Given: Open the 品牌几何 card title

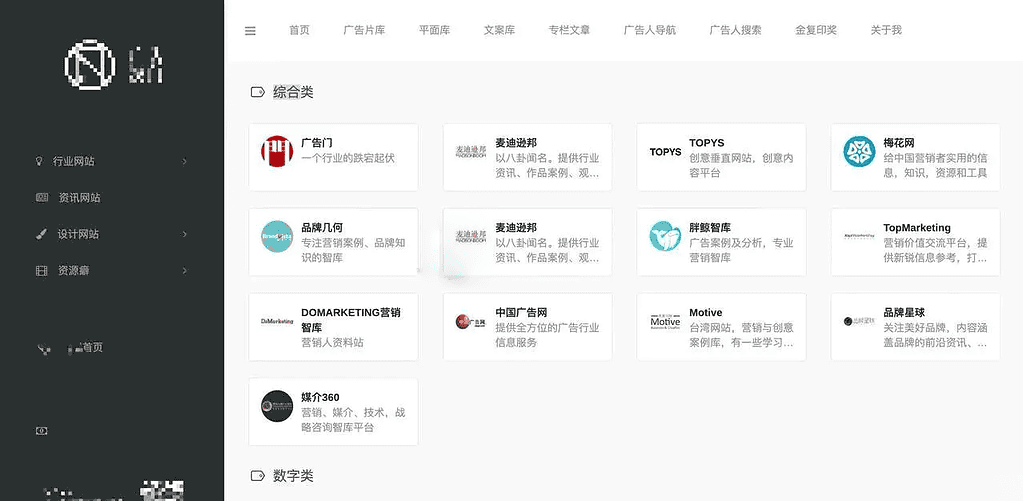Looking at the screenshot, I should (322, 228).
